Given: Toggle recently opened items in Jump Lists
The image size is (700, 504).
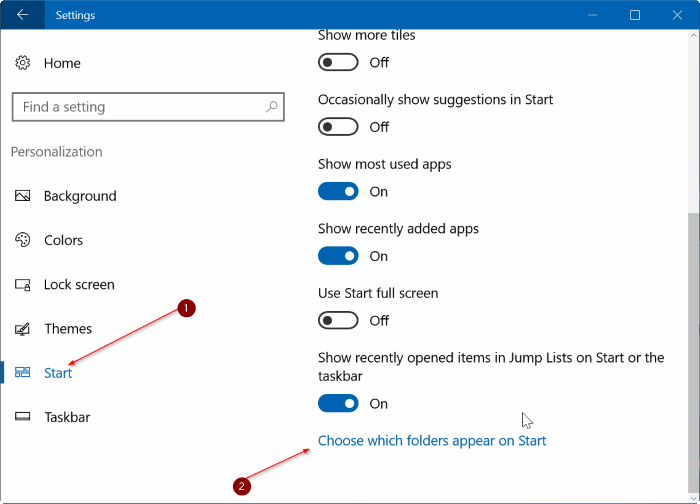Looking at the screenshot, I should click(338, 404).
